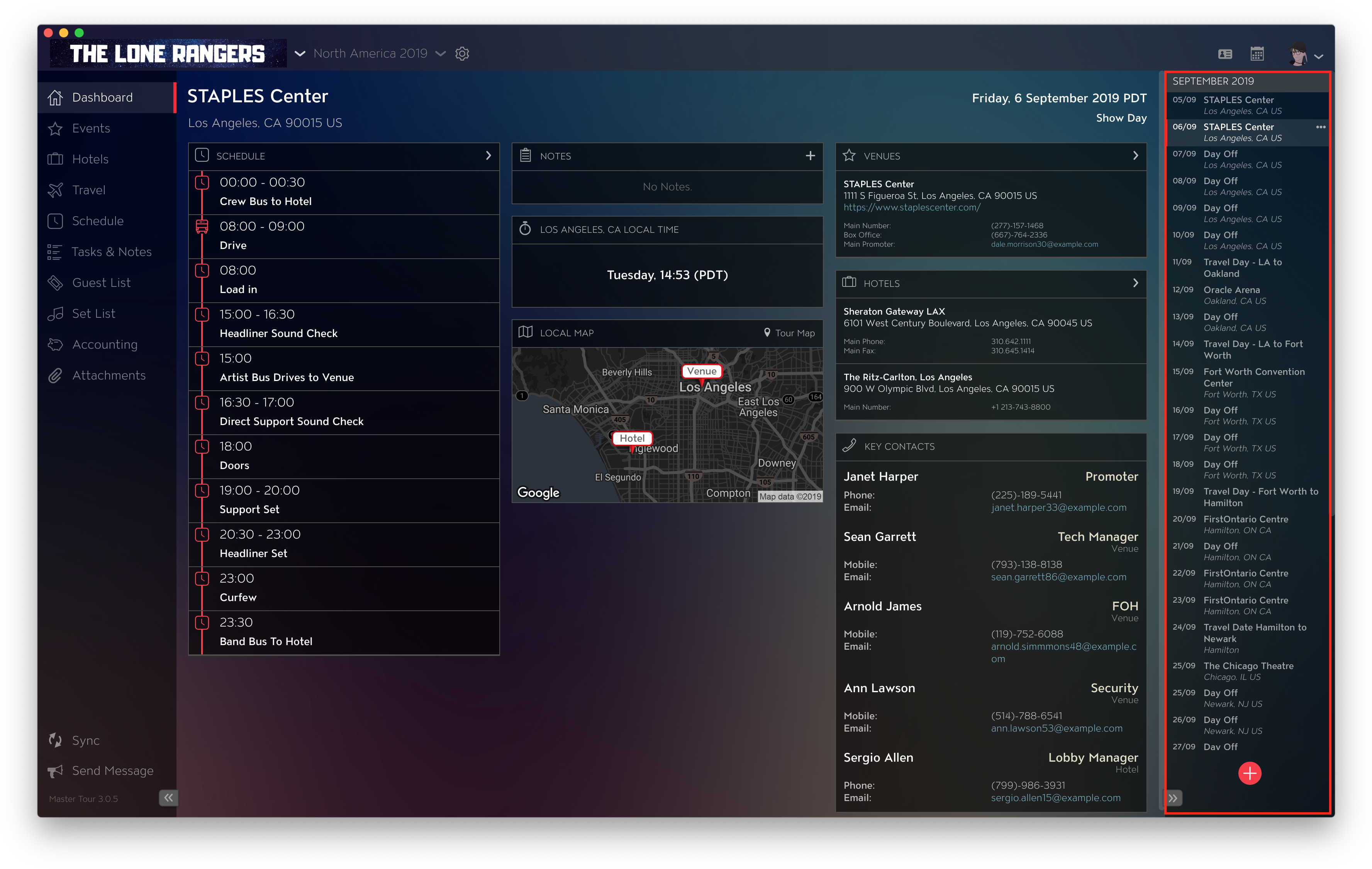
Task: Select 20/09 FirstOntario Centre date
Action: click(x=1247, y=525)
